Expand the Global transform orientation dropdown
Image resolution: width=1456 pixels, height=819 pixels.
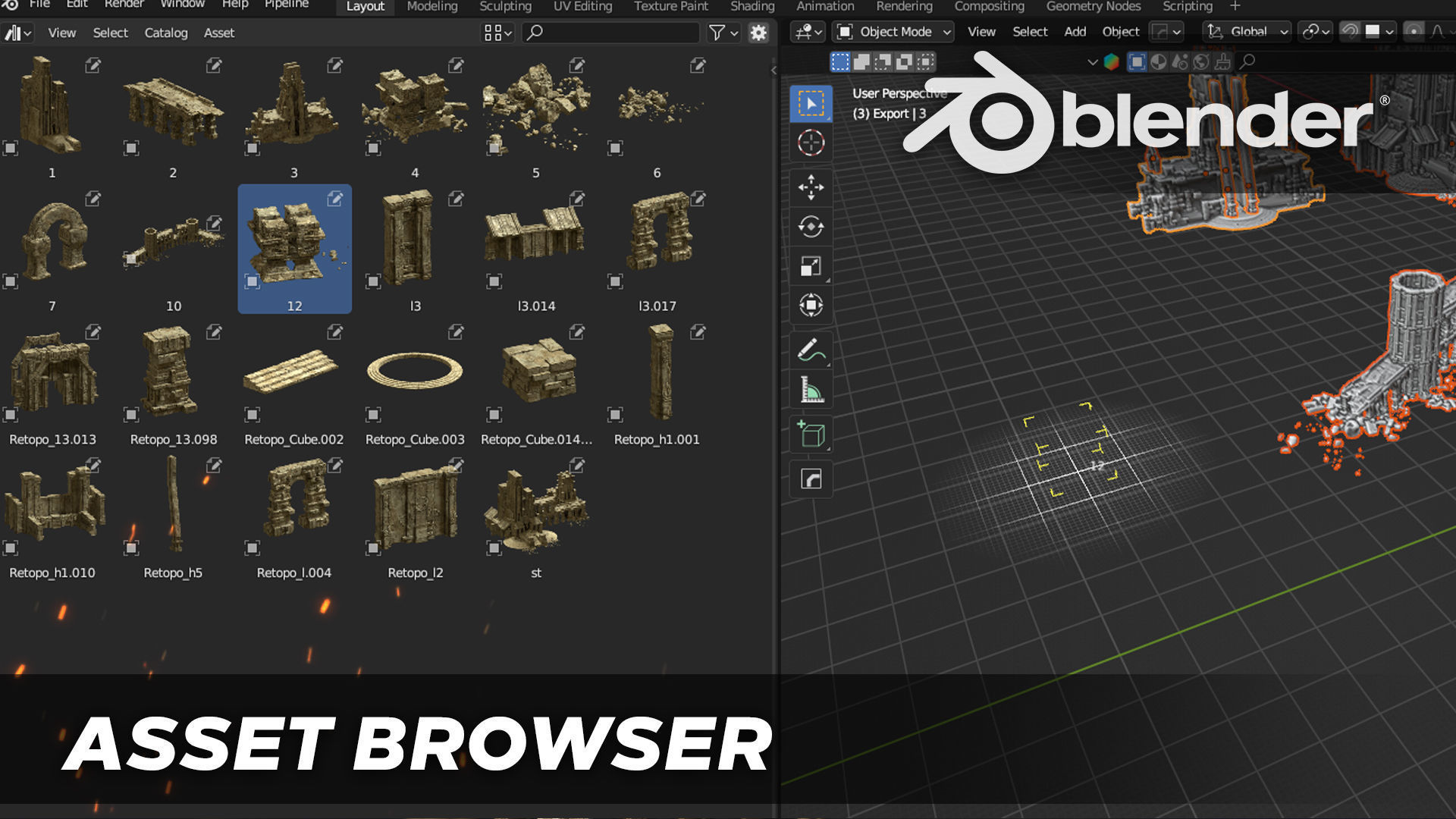pyautogui.click(x=1247, y=32)
